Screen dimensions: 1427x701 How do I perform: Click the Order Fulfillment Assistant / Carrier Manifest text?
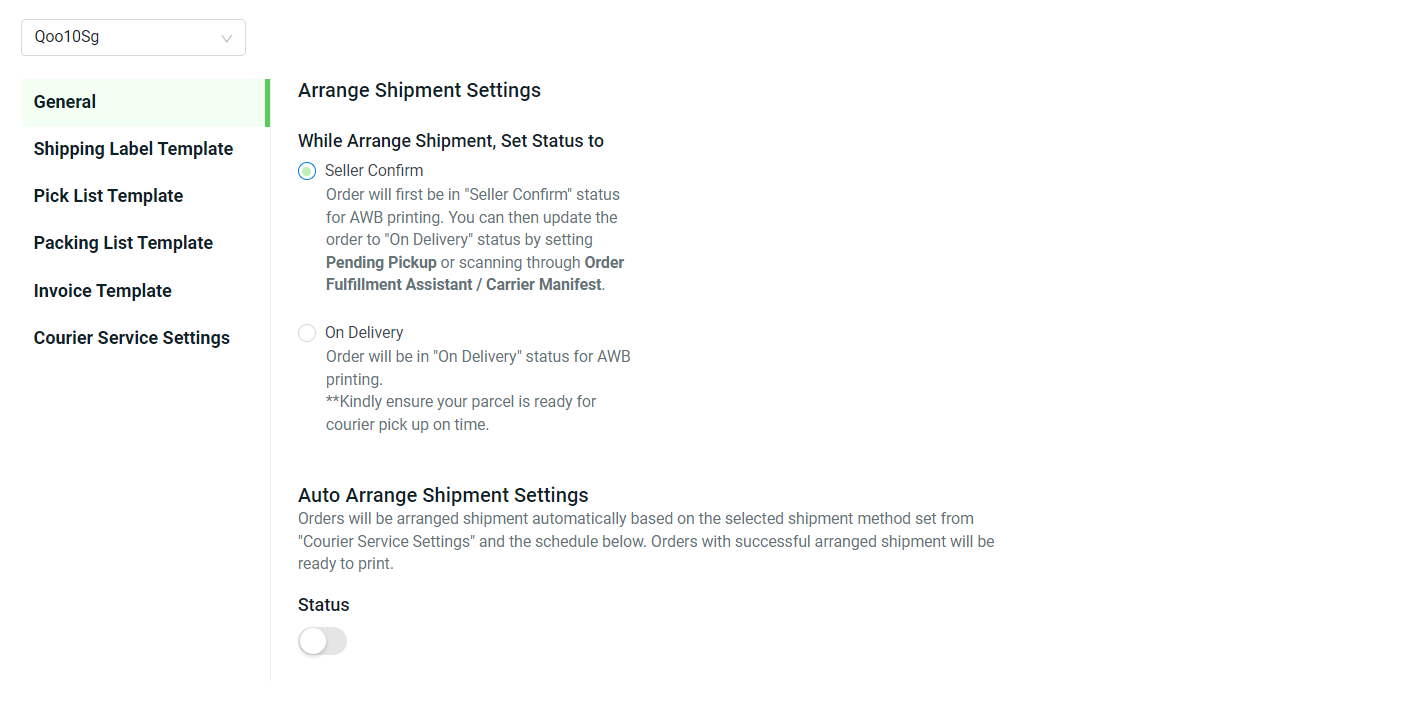(x=475, y=273)
